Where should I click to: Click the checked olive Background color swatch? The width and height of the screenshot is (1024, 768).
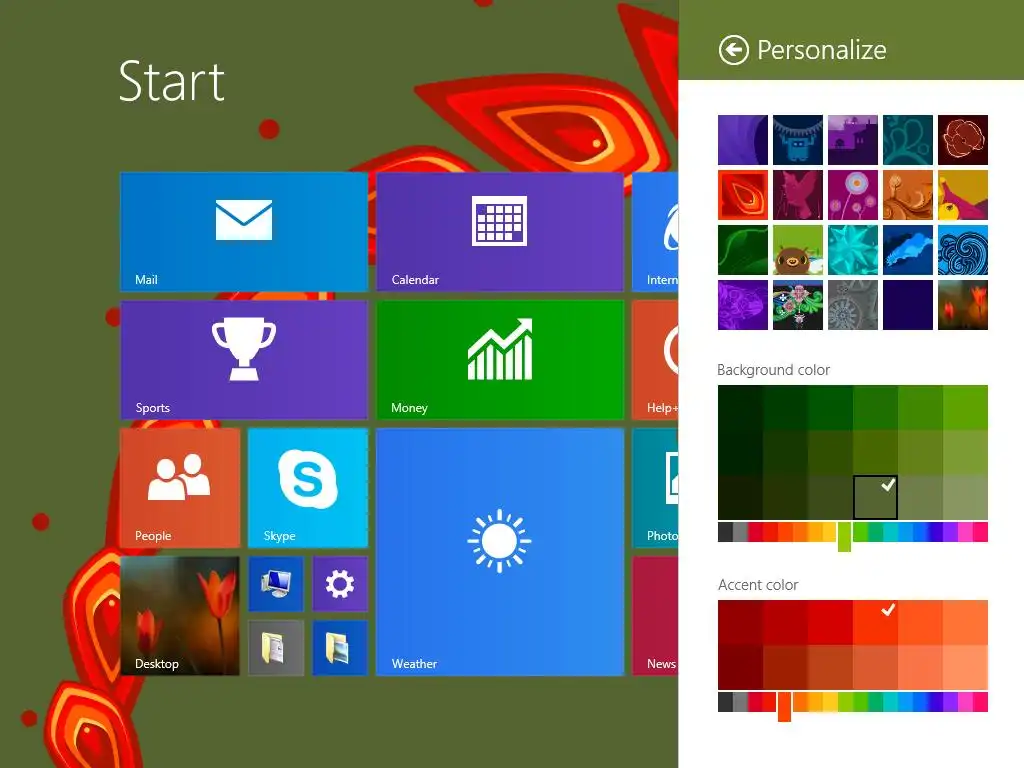tap(875, 497)
